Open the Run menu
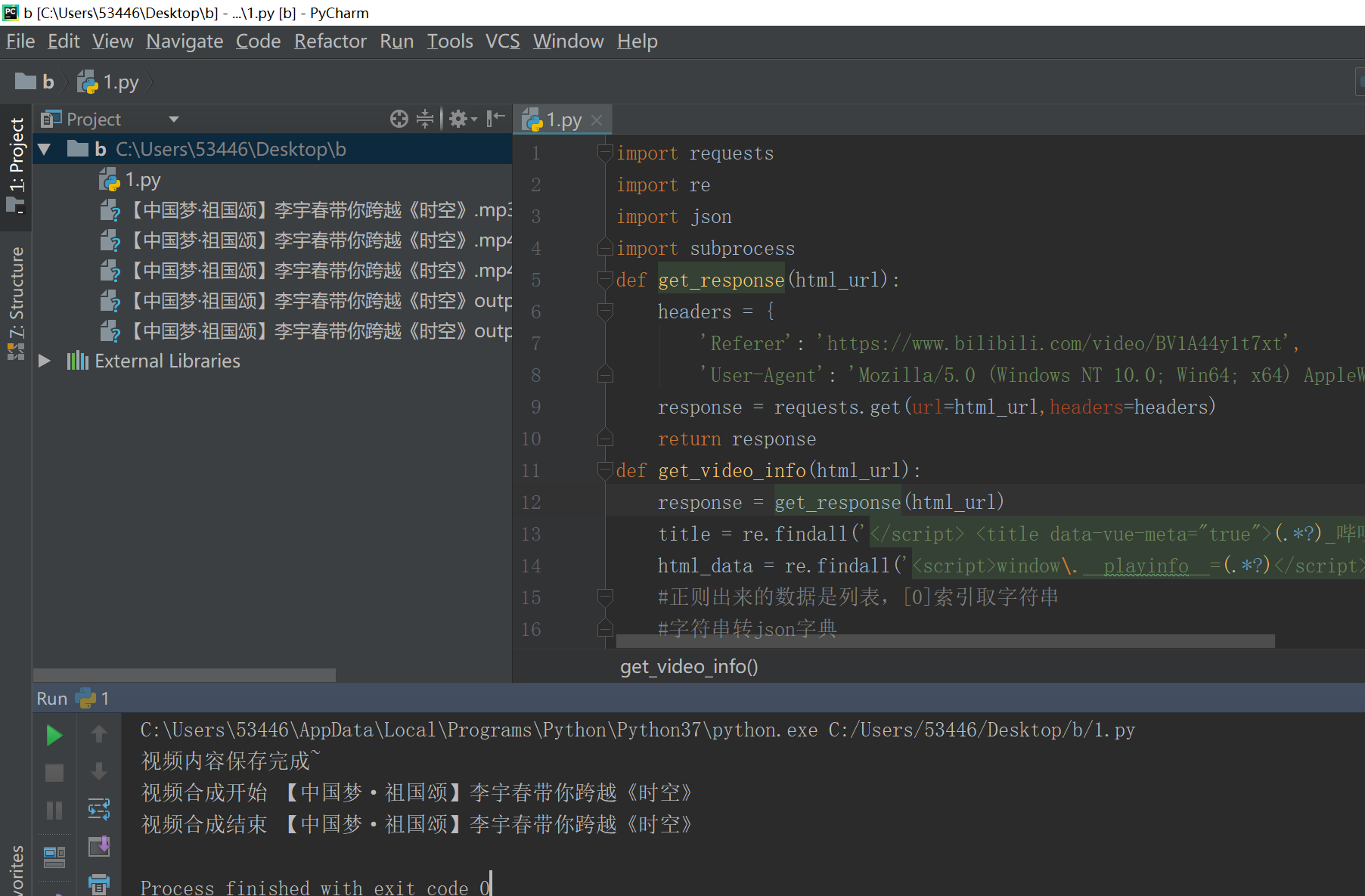Screen dimensions: 1365x896 [x=396, y=42]
